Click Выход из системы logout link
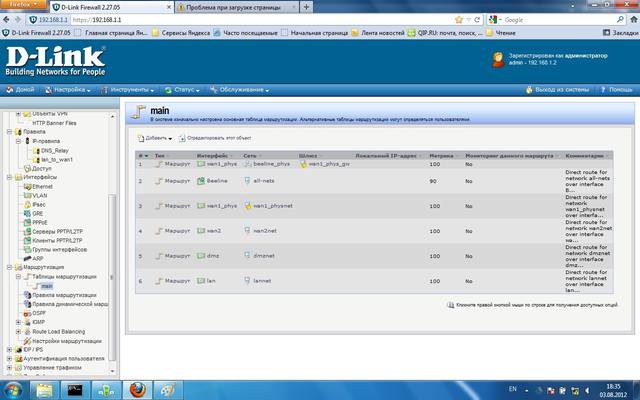This screenshot has width=640, height=400. pyautogui.click(x=558, y=89)
